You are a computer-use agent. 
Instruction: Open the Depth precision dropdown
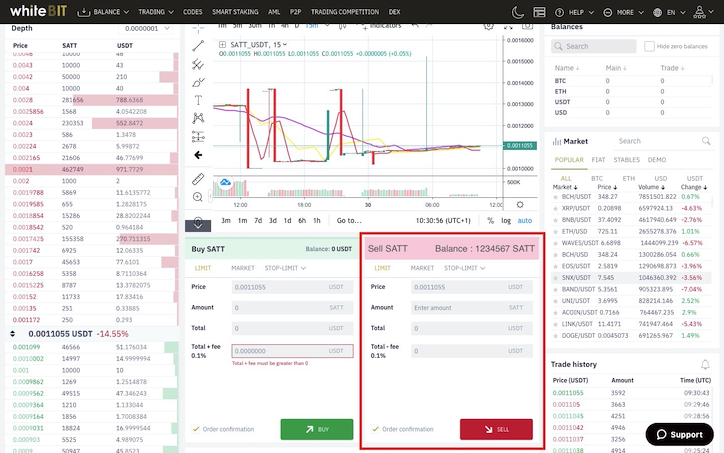145,29
